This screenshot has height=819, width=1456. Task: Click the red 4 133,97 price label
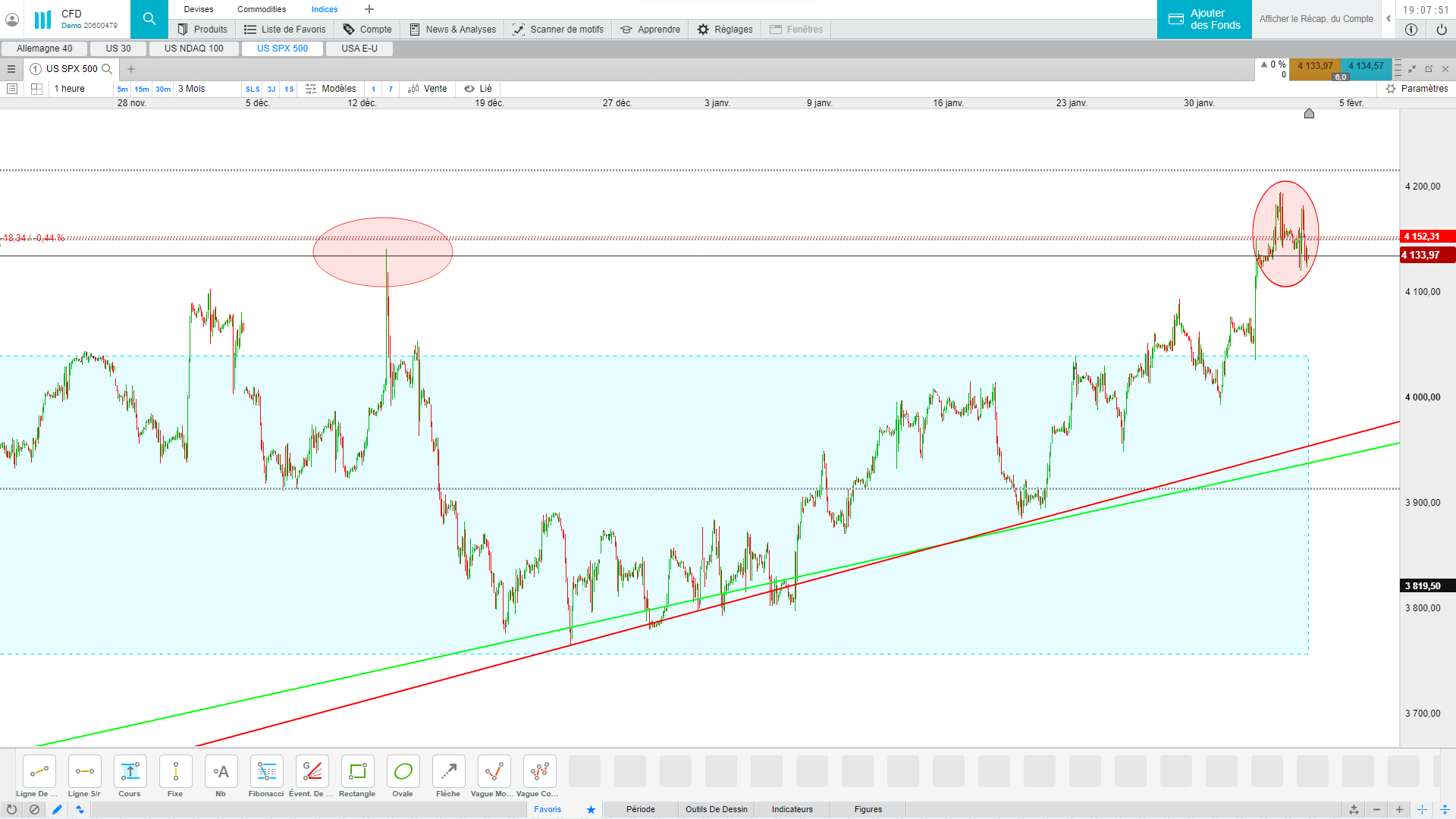pyautogui.click(x=1426, y=256)
